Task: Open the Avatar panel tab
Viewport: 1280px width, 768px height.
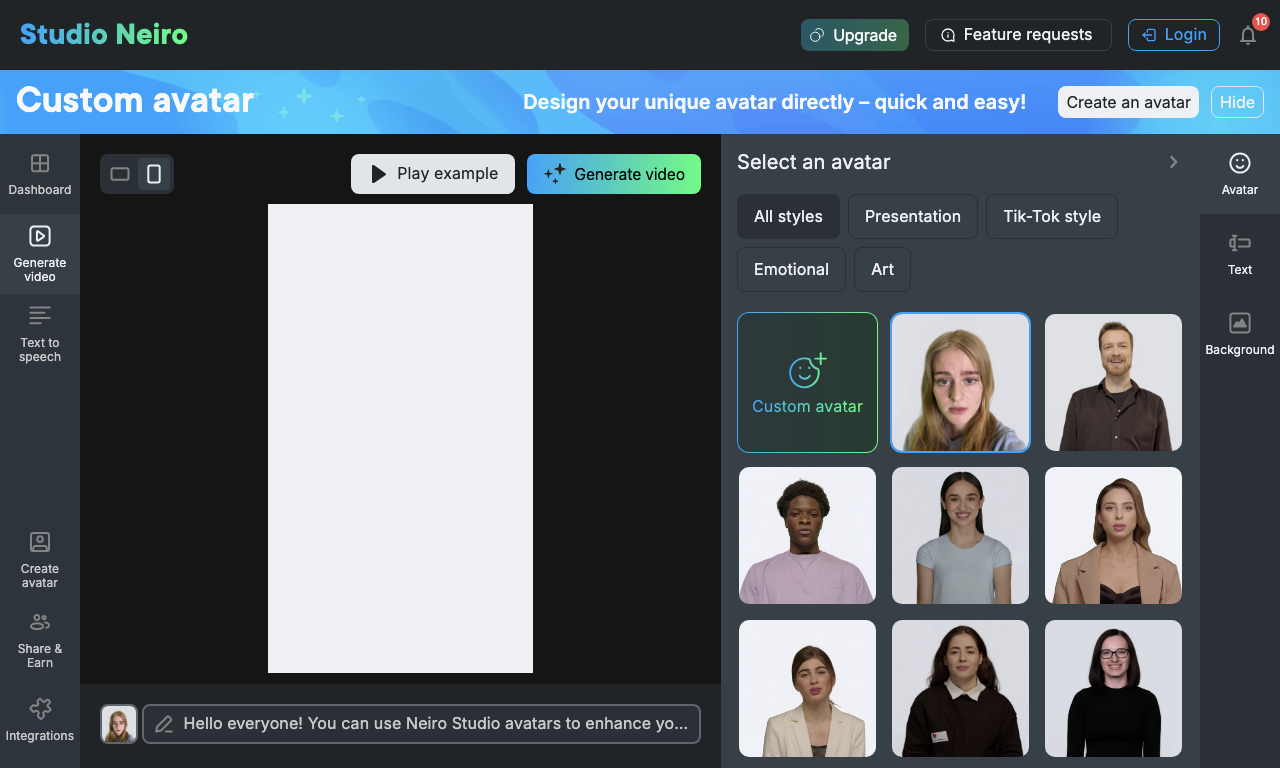Action: (x=1240, y=174)
